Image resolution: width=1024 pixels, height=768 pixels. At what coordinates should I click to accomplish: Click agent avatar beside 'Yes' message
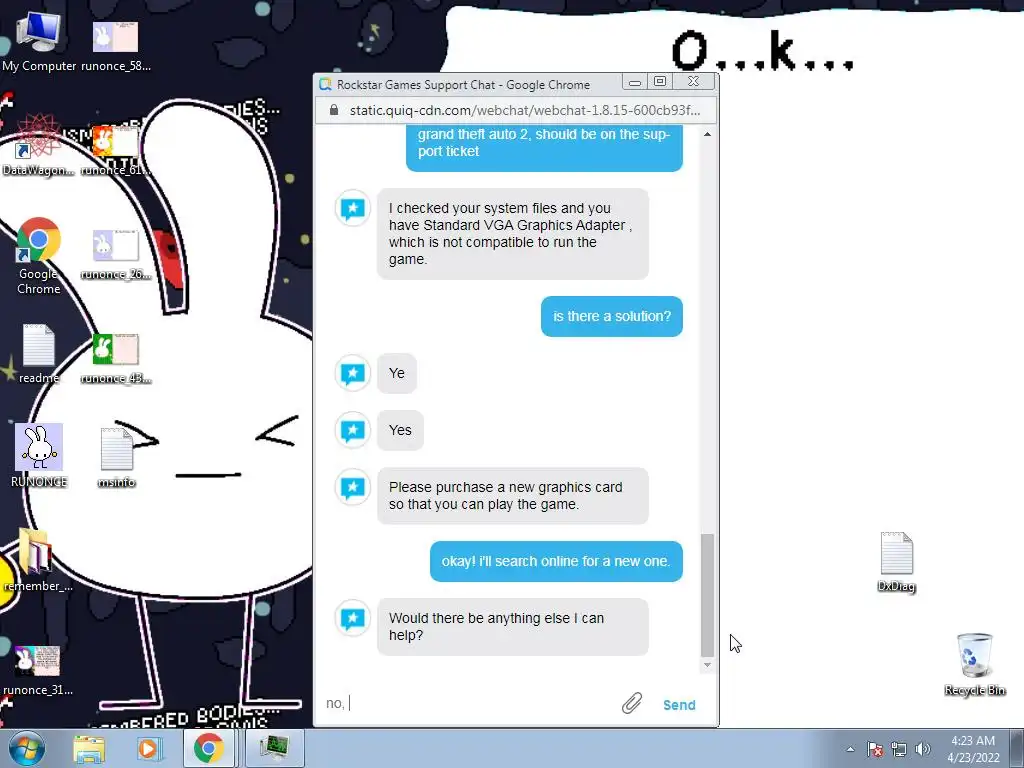pyautogui.click(x=353, y=430)
